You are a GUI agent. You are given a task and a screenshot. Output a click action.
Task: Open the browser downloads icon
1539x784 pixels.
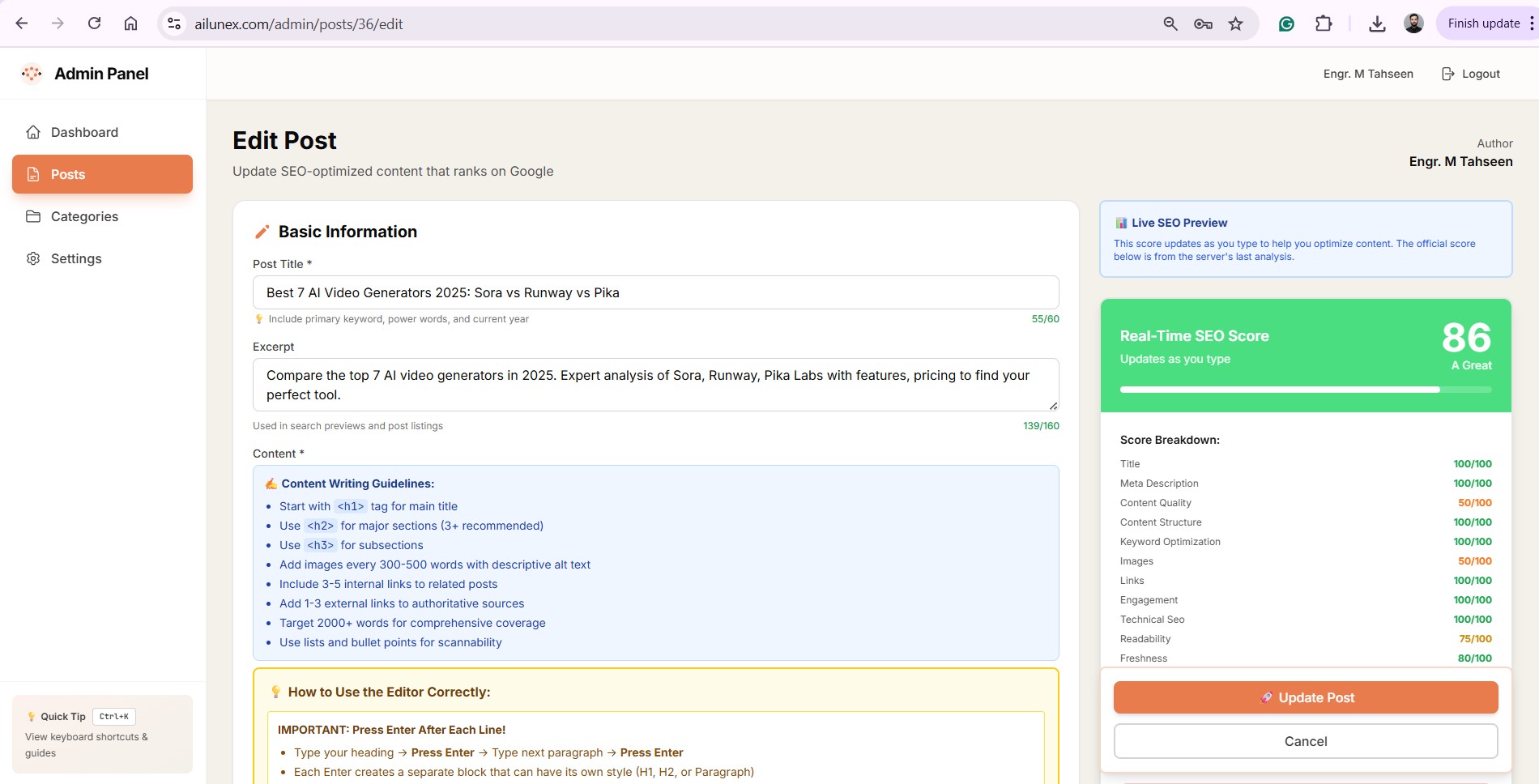pyautogui.click(x=1376, y=23)
